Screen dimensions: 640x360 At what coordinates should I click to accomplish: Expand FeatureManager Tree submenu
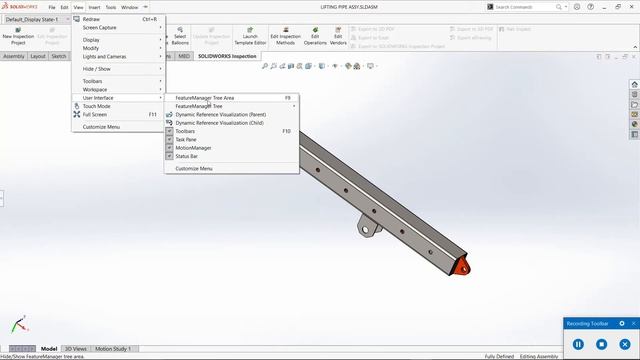pos(231,106)
